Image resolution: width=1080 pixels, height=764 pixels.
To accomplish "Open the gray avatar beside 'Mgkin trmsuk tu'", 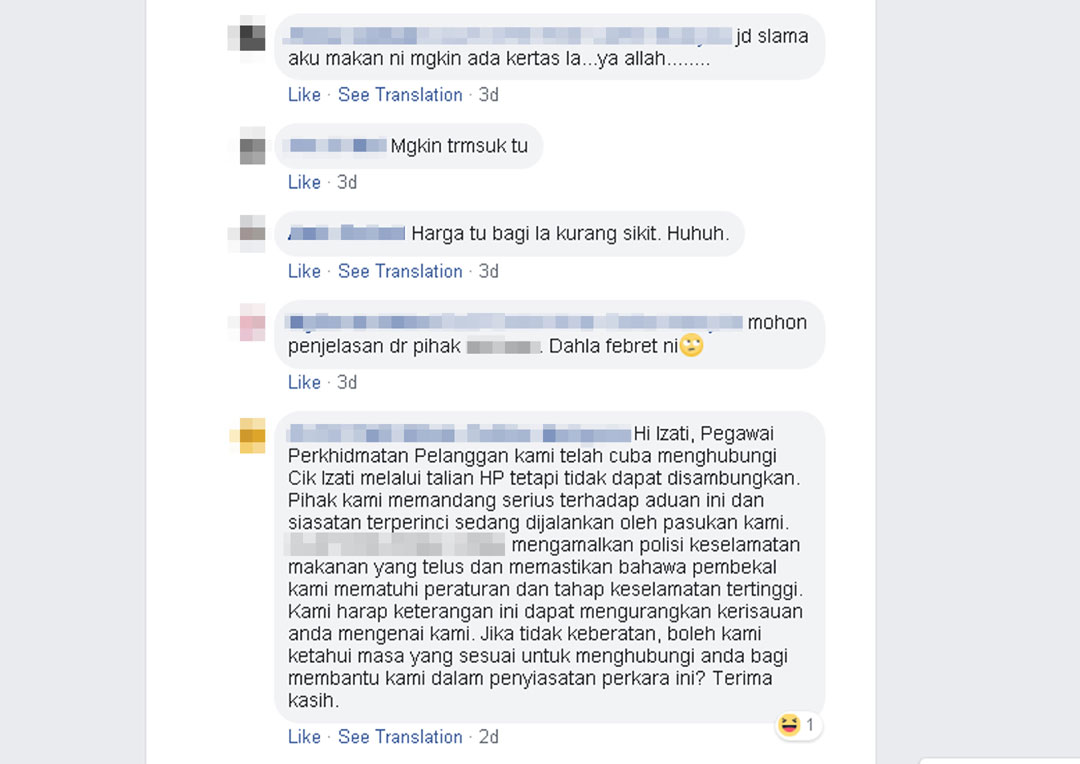I will click(247, 145).
